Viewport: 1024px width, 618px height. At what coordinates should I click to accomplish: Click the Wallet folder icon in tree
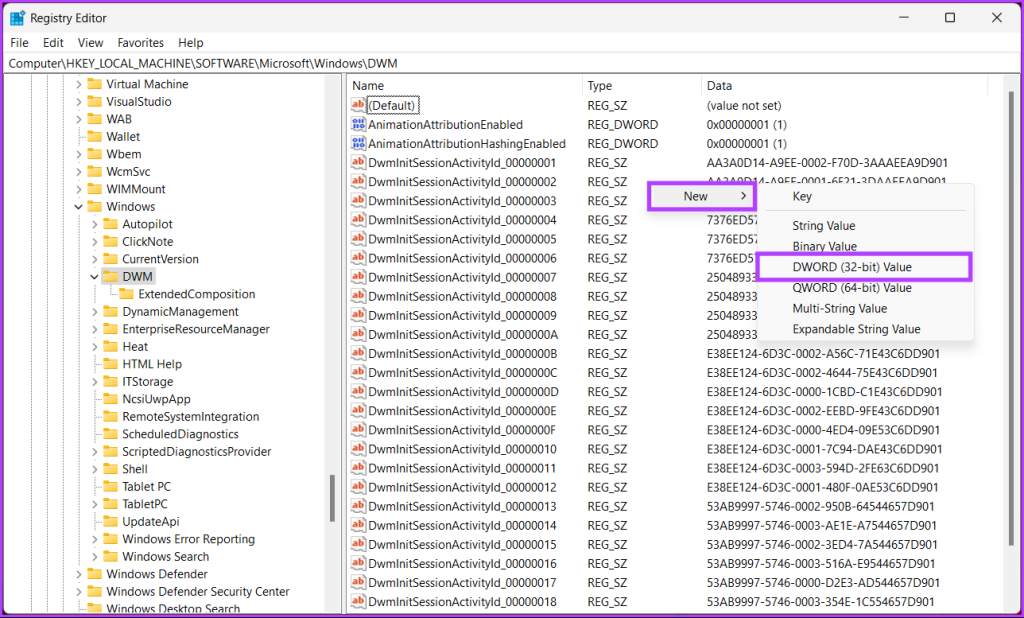click(95, 137)
